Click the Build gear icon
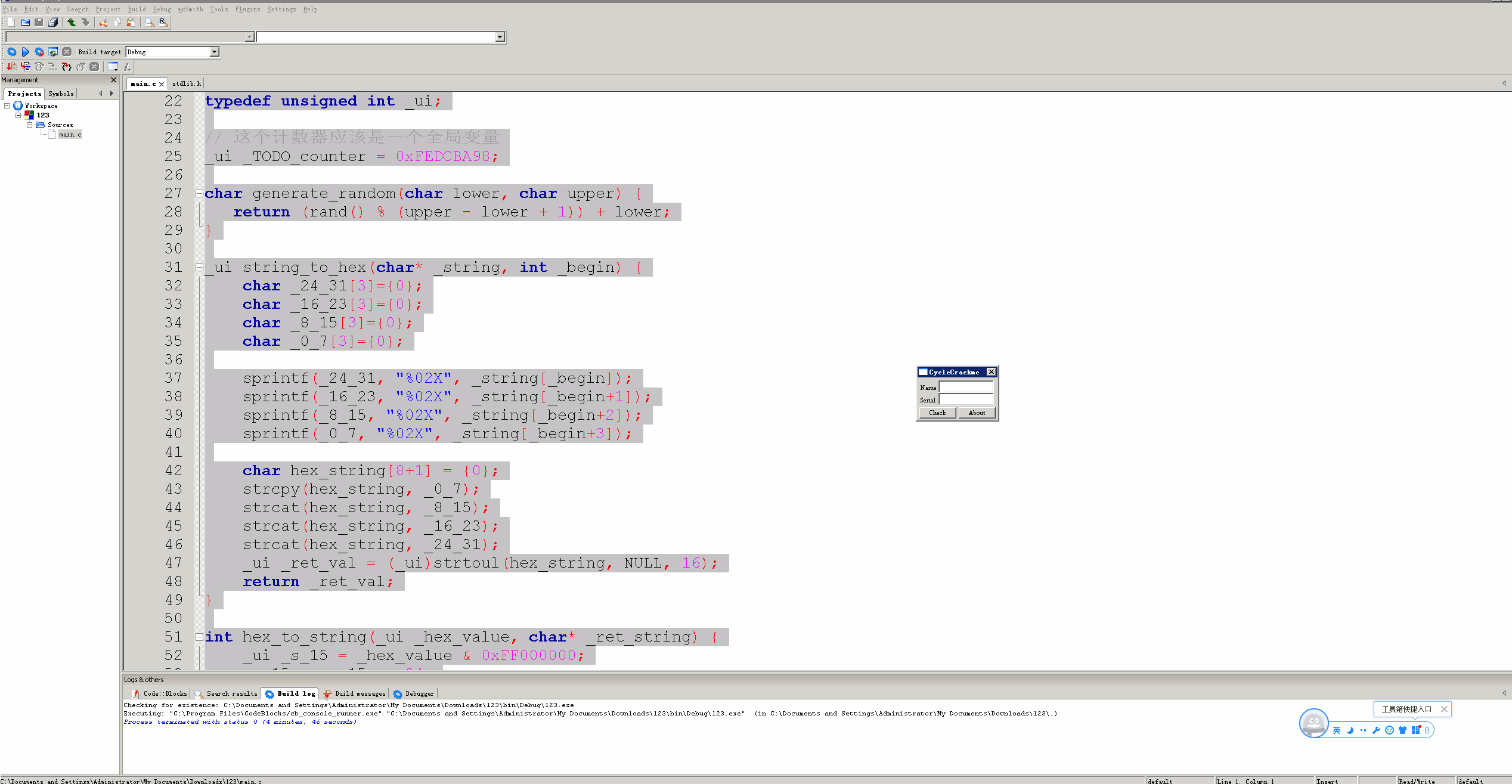 pyautogui.click(x=12, y=52)
